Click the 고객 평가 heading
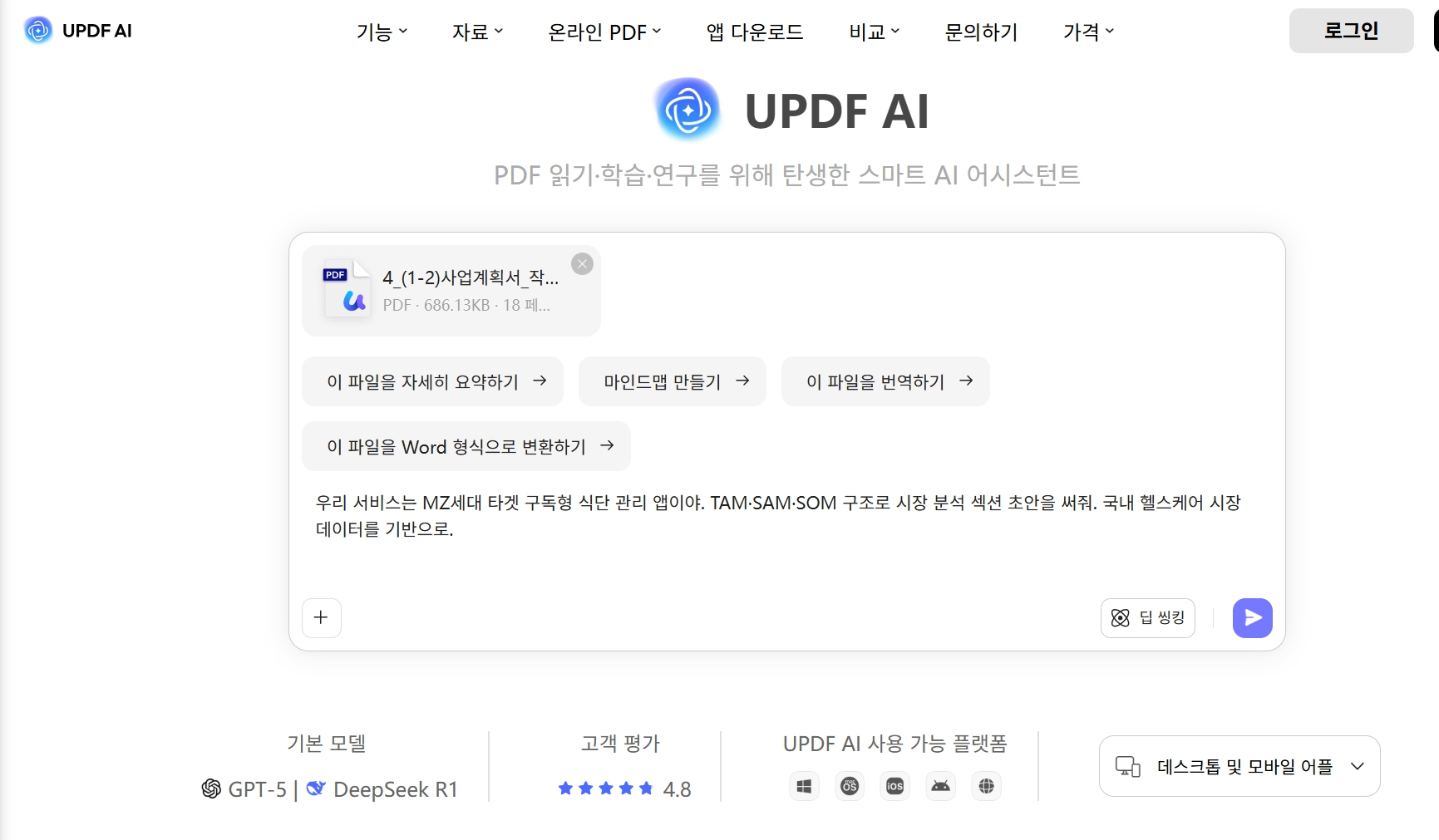Image resolution: width=1439 pixels, height=840 pixels. 621,743
